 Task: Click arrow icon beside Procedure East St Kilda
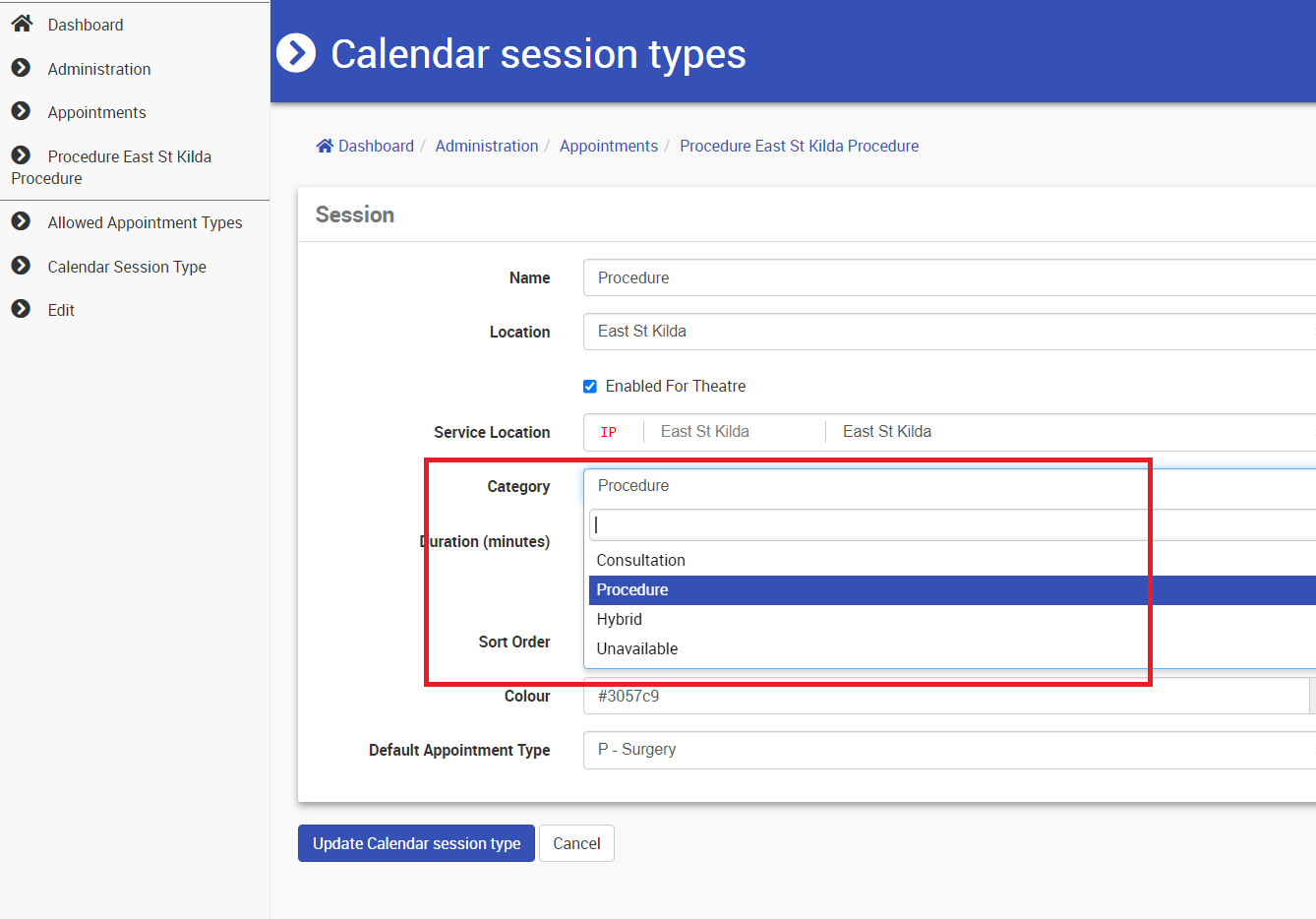21,155
